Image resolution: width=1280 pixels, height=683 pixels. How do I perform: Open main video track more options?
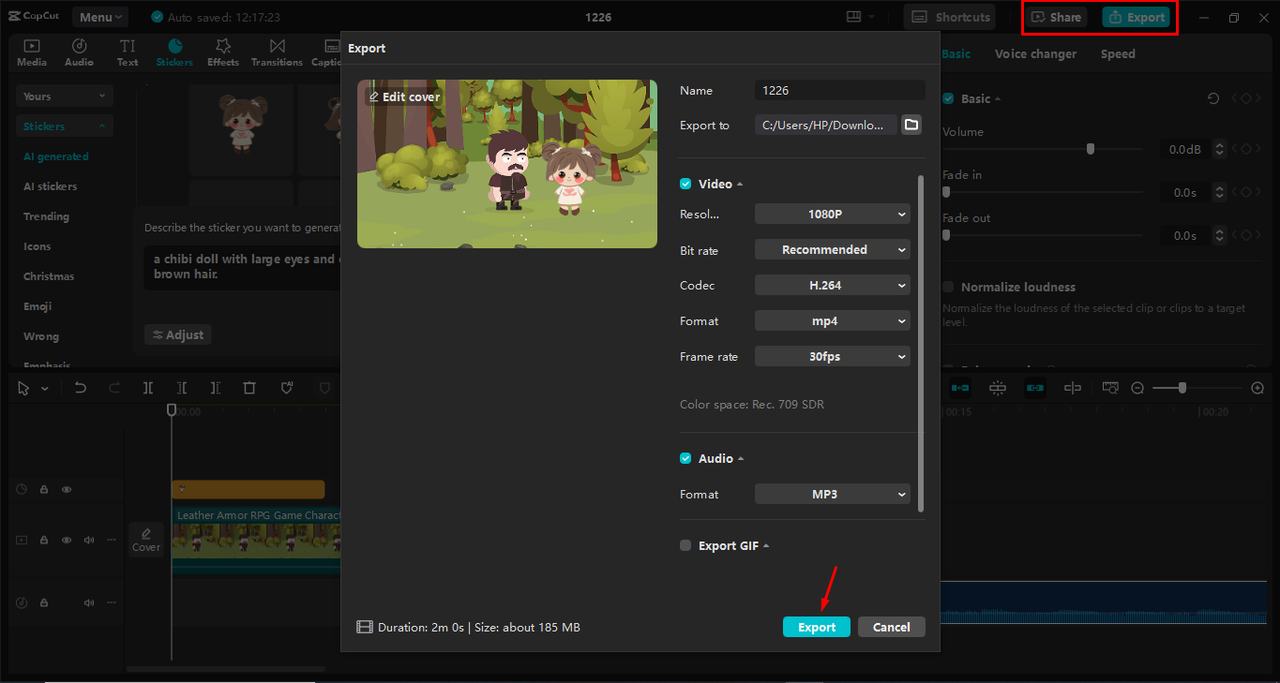111,540
